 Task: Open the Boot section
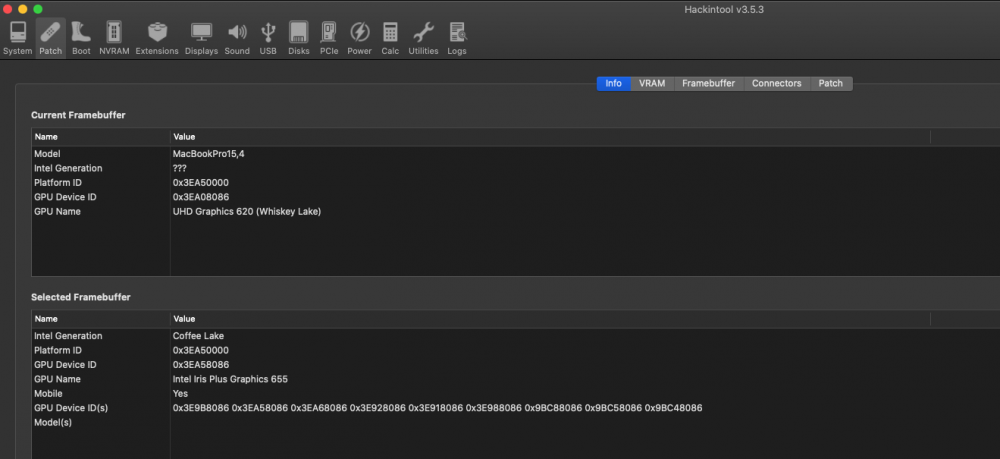point(81,38)
